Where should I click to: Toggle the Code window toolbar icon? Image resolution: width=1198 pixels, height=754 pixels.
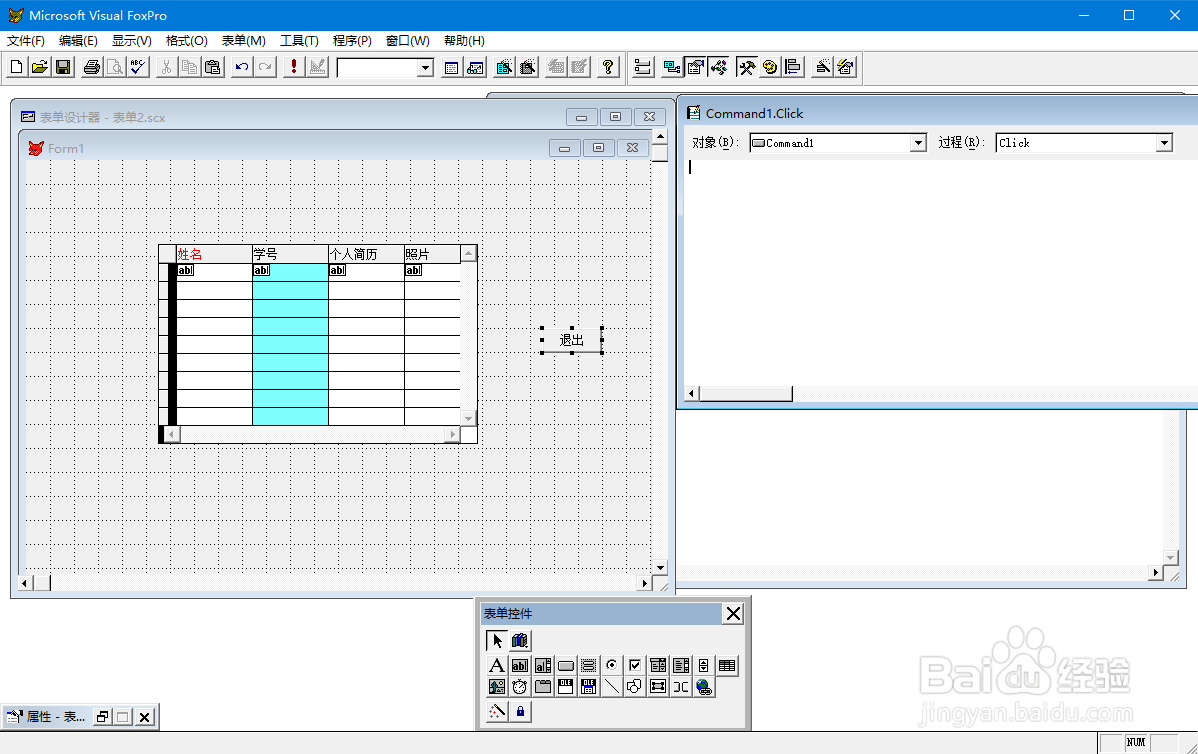(719, 67)
